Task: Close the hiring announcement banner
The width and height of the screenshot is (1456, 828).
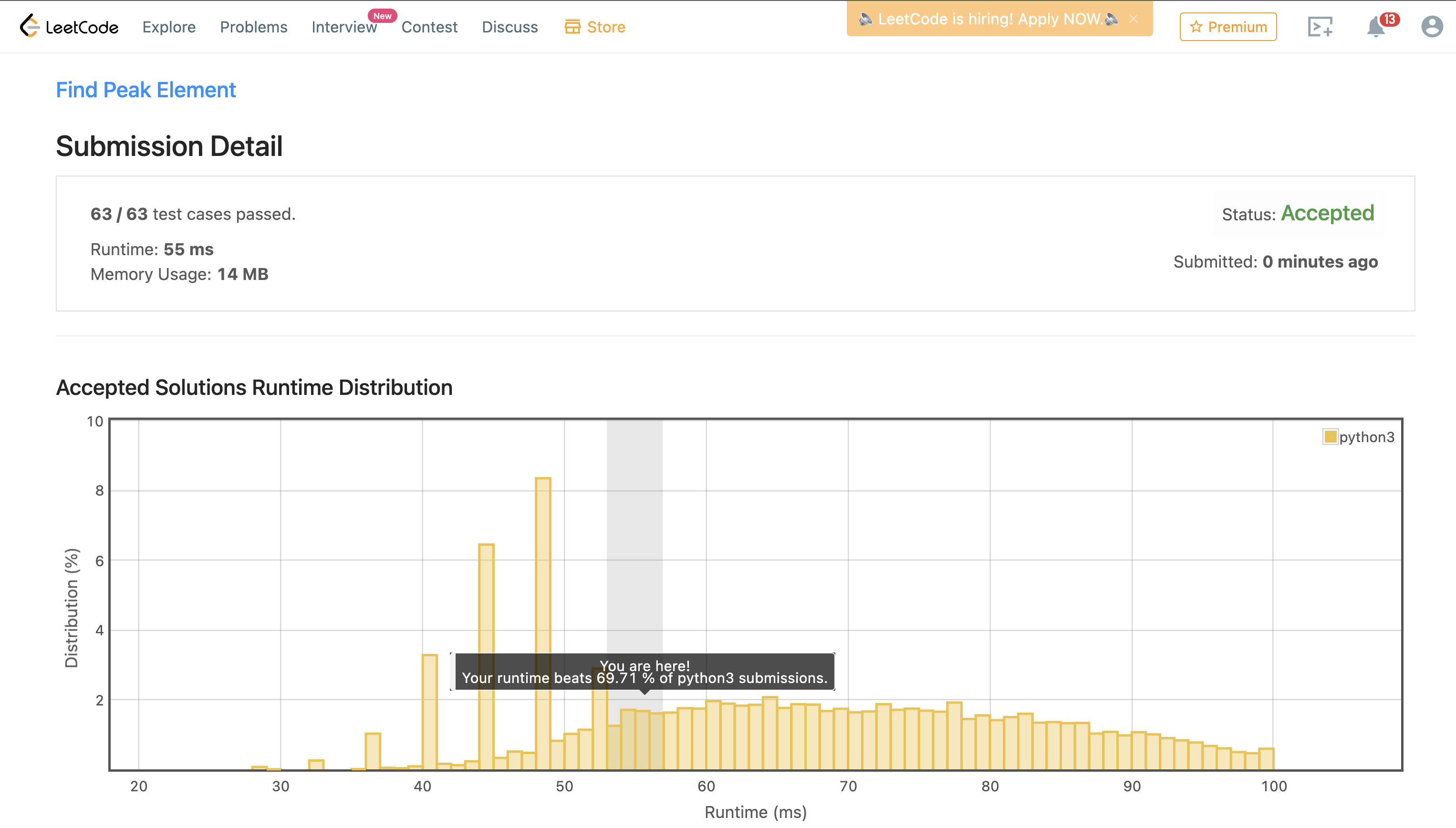Action: click(x=1134, y=19)
